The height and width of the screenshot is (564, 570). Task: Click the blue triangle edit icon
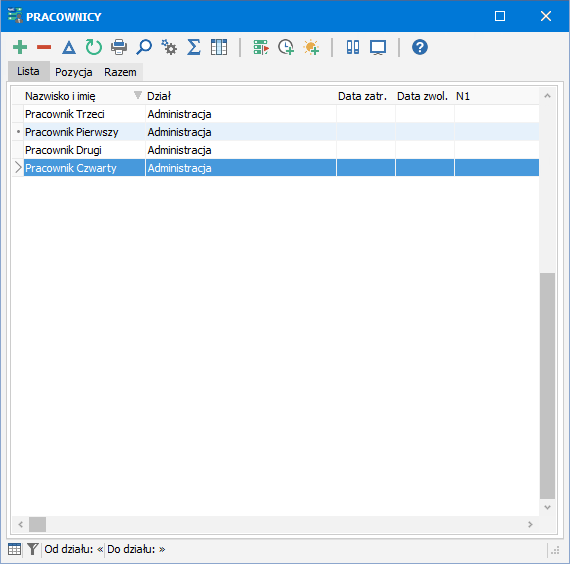69,48
